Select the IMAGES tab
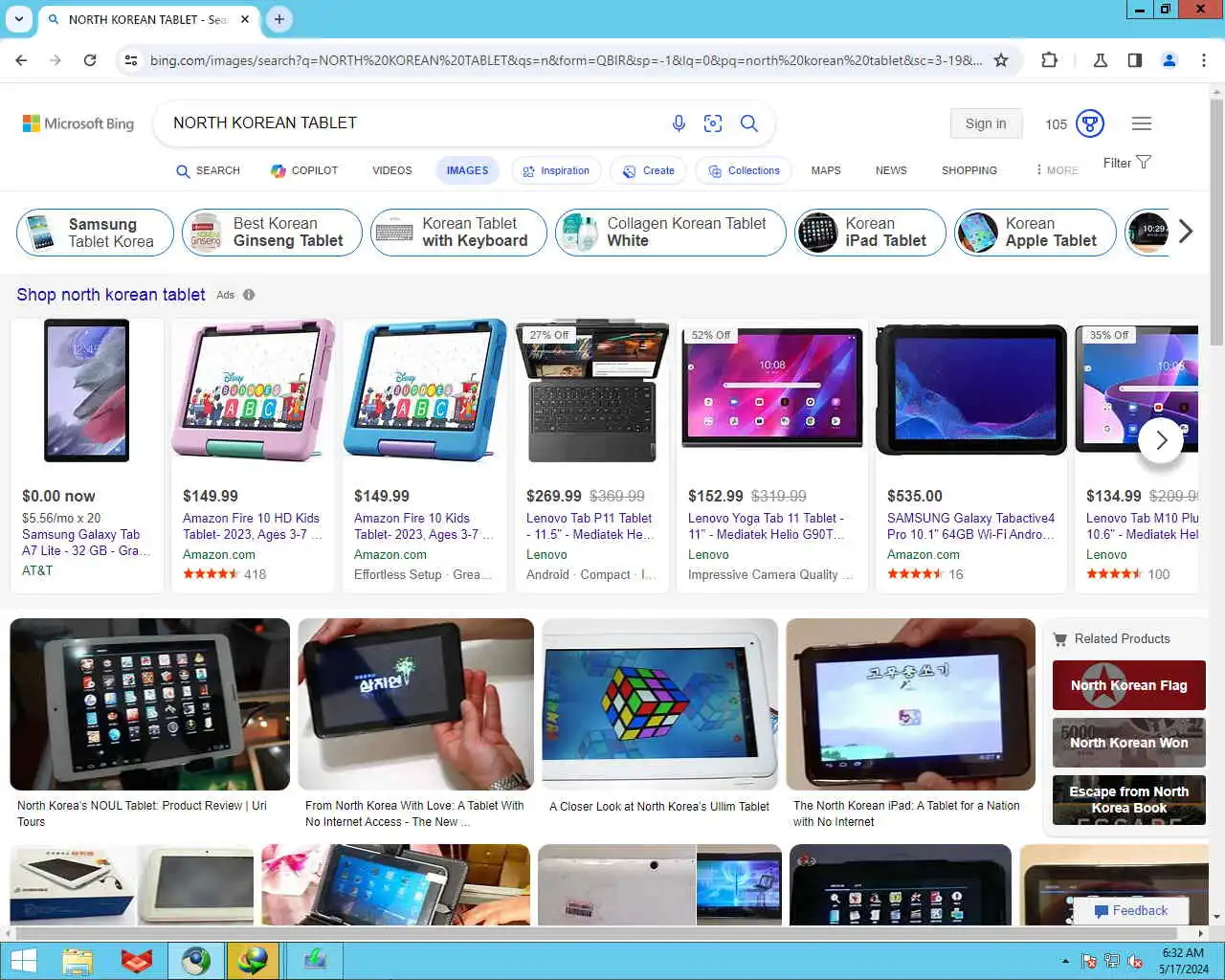Image resolution: width=1225 pixels, height=980 pixels. pos(467,170)
